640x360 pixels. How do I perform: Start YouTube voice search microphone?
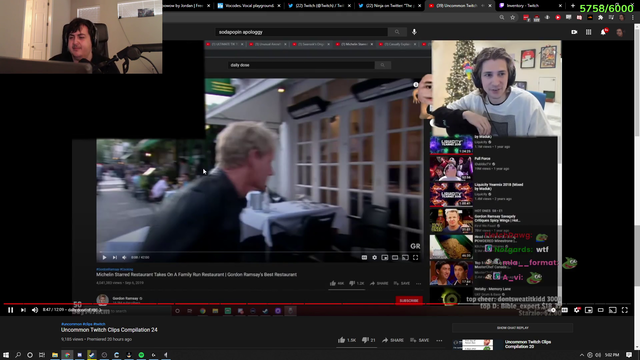tap(414, 32)
